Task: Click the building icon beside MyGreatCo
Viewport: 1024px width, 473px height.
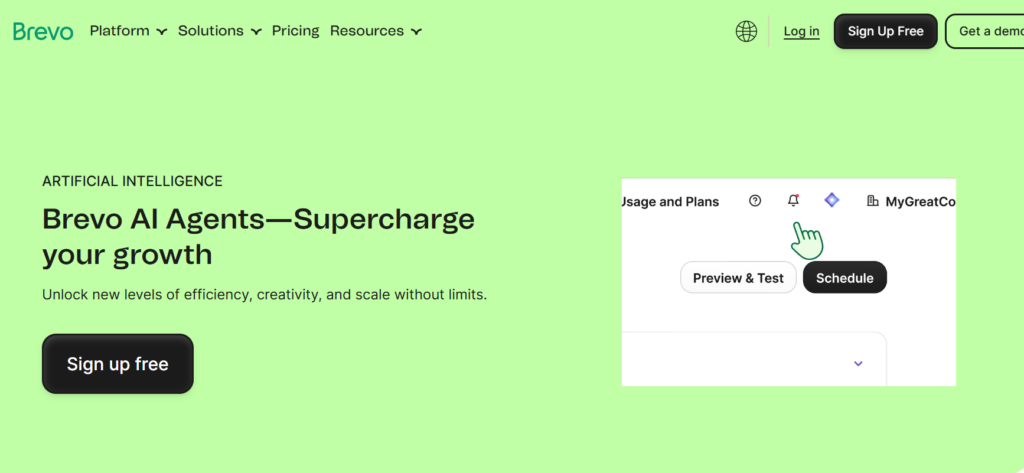Action: click(872, 201)
